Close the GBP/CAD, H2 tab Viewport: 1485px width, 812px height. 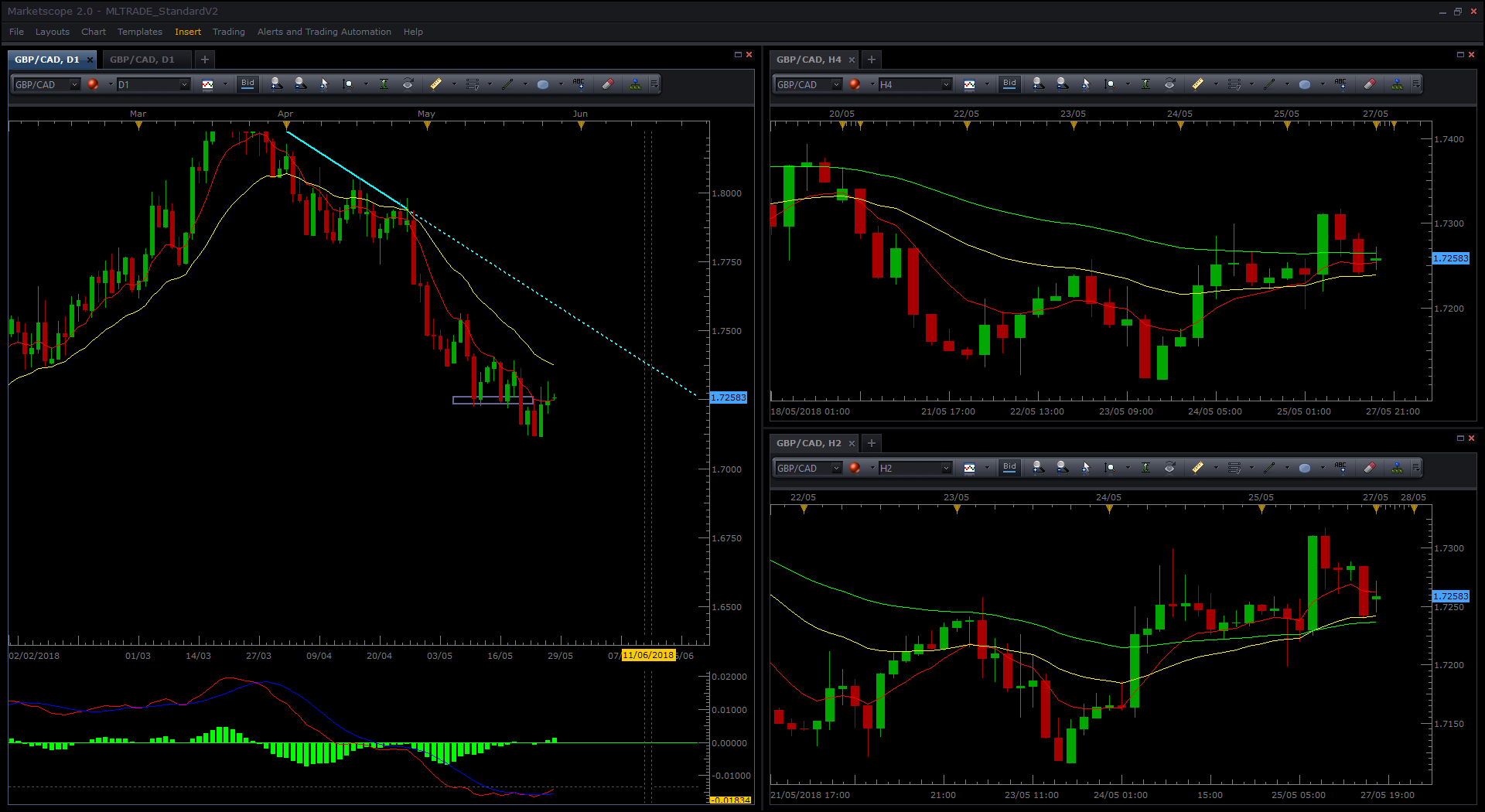852,443
